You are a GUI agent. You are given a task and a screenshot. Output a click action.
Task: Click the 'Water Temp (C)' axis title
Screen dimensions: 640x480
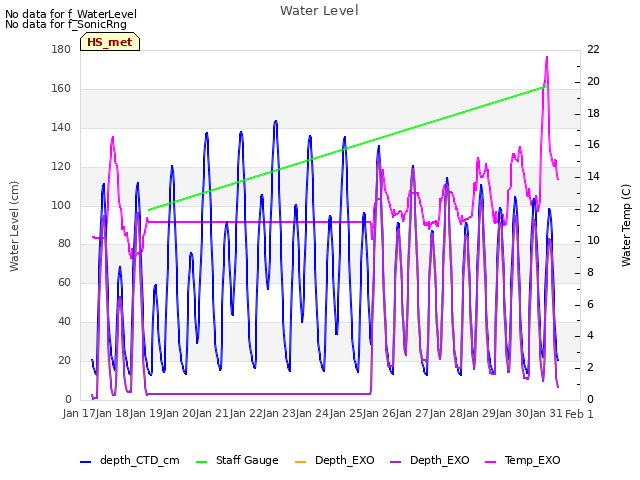(626, 226)
